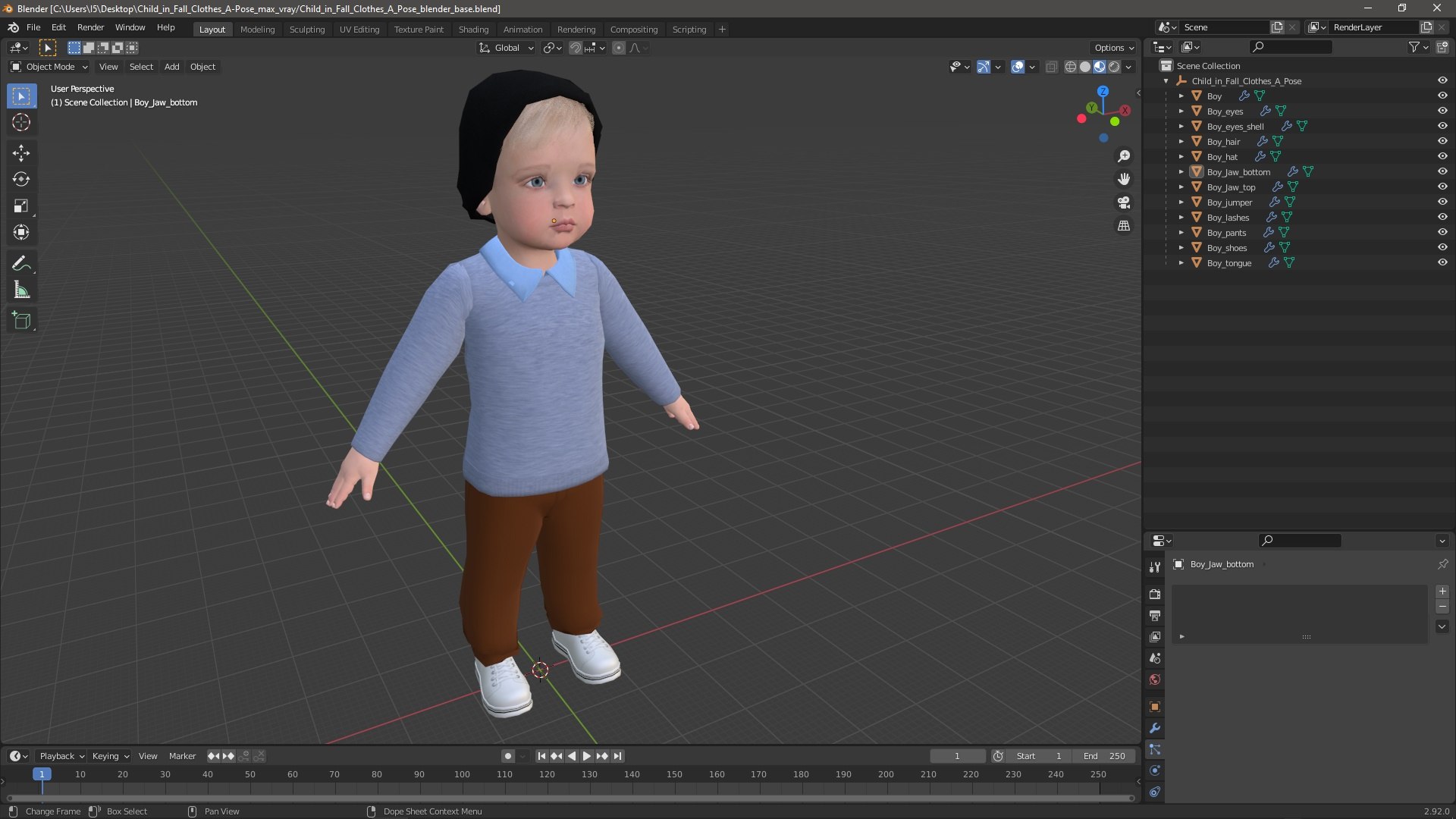Click the outliner search field

pos(1291,47)
